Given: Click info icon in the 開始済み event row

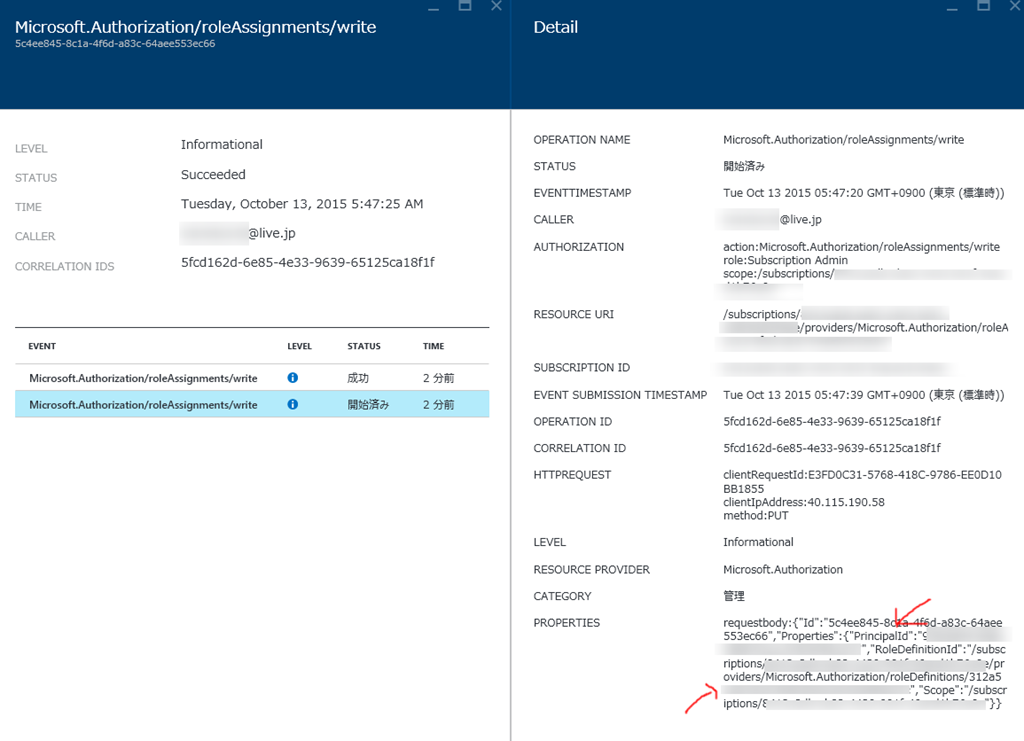Looking at the screenshot, I should 293,404.
